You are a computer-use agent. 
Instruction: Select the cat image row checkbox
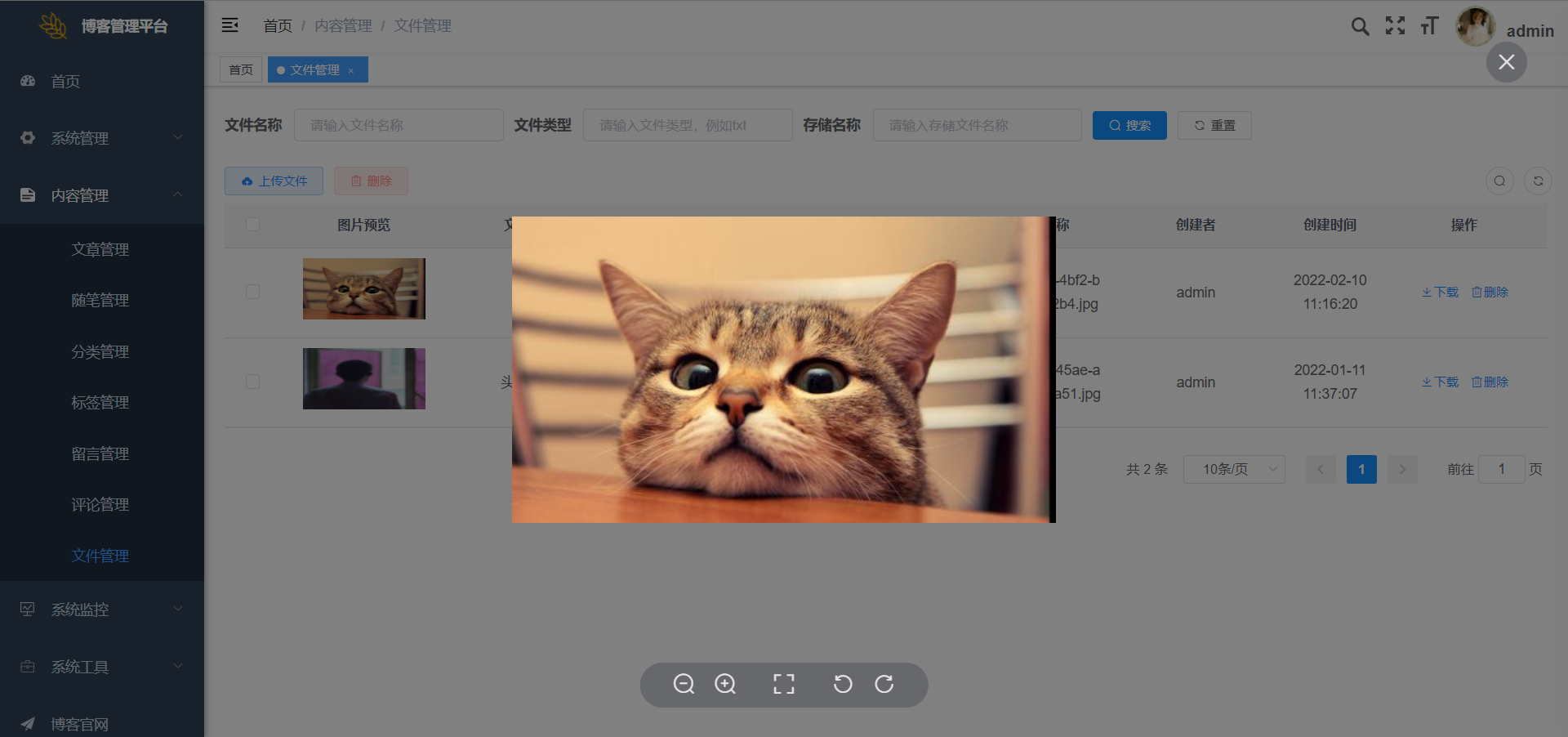click(253, 293)
